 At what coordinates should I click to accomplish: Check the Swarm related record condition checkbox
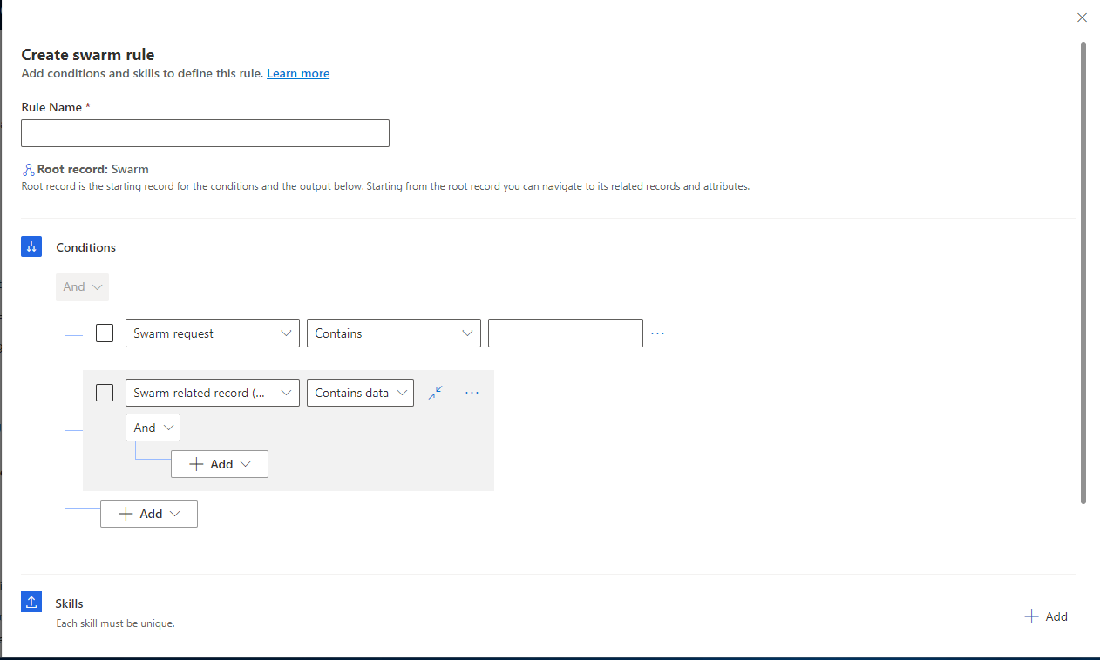tap(104, 392)
